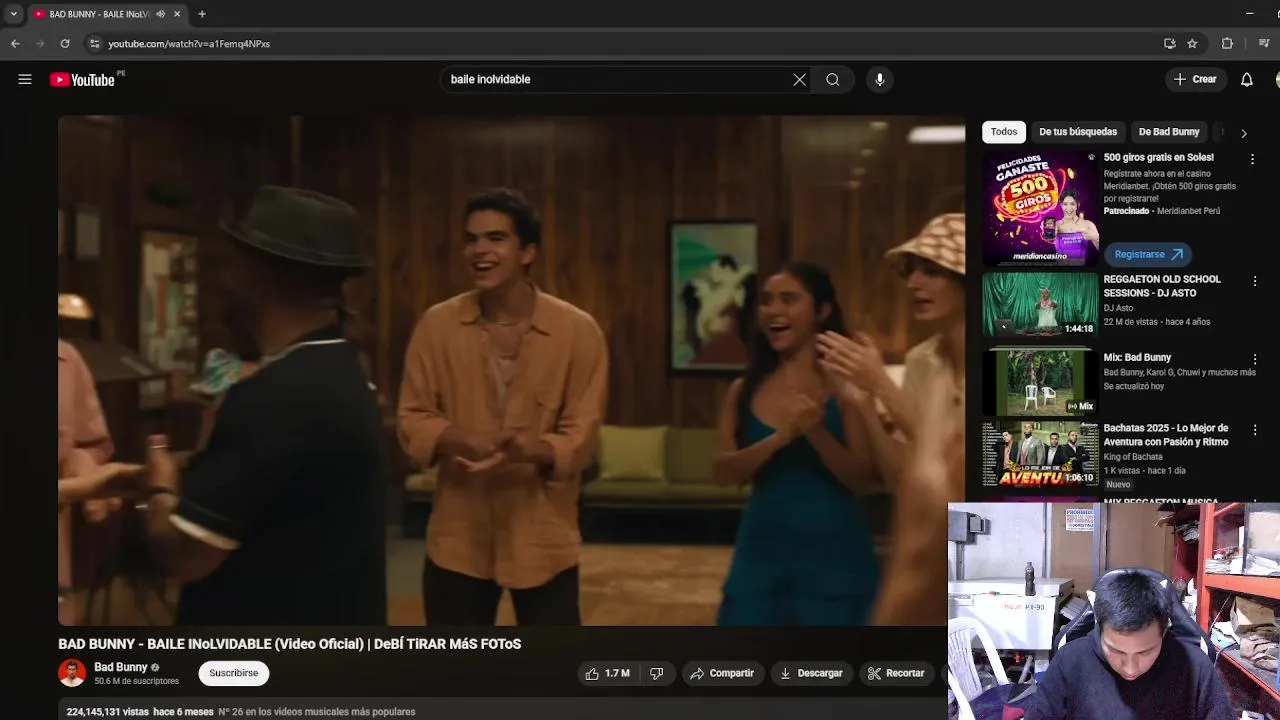Open the Mix: Bad Bunny thumbnail
The image size is (1280, 720).
[x=1040, y=381]
